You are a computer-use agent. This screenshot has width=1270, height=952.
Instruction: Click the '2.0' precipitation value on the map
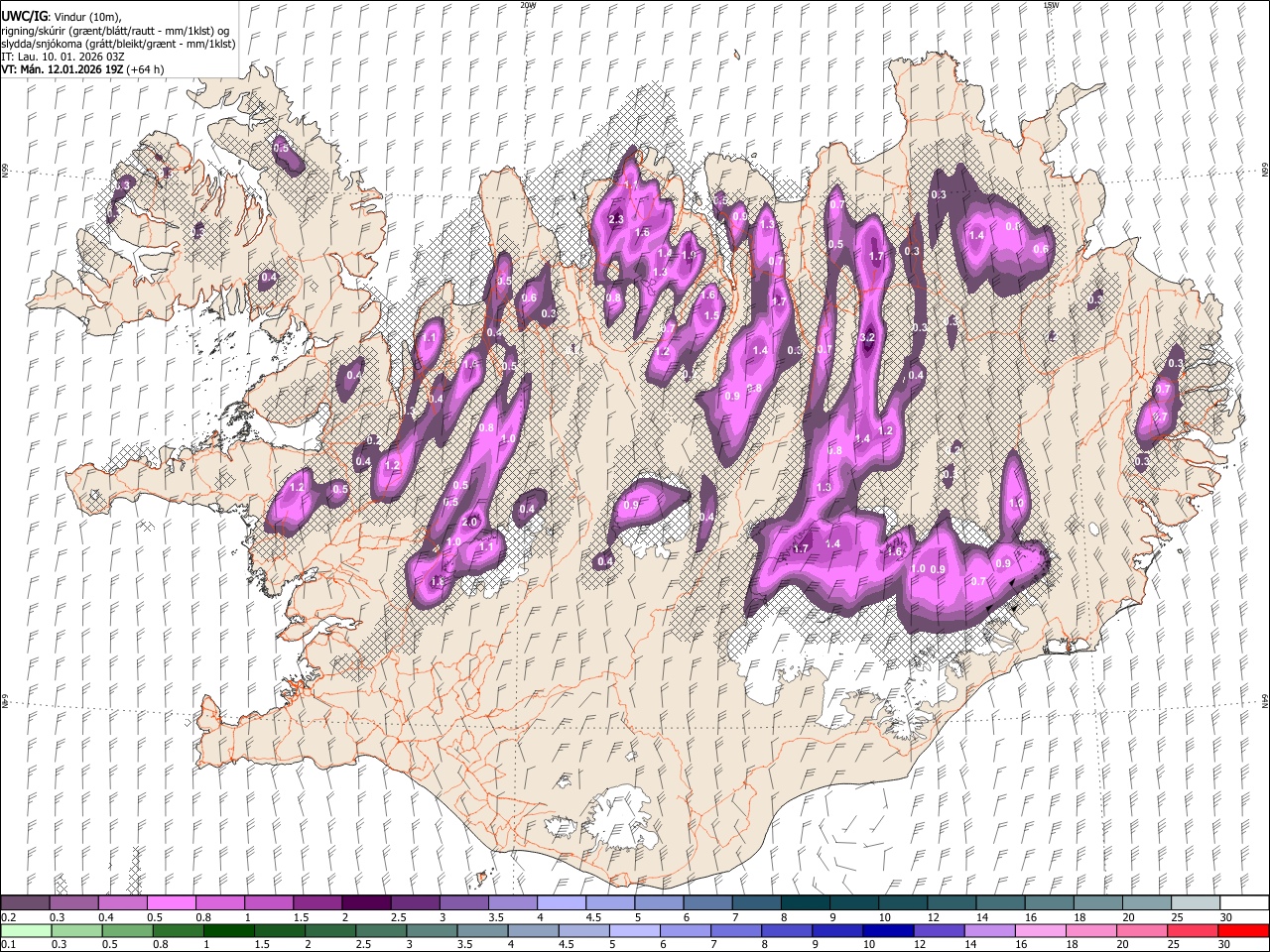(x=471, y=522)
